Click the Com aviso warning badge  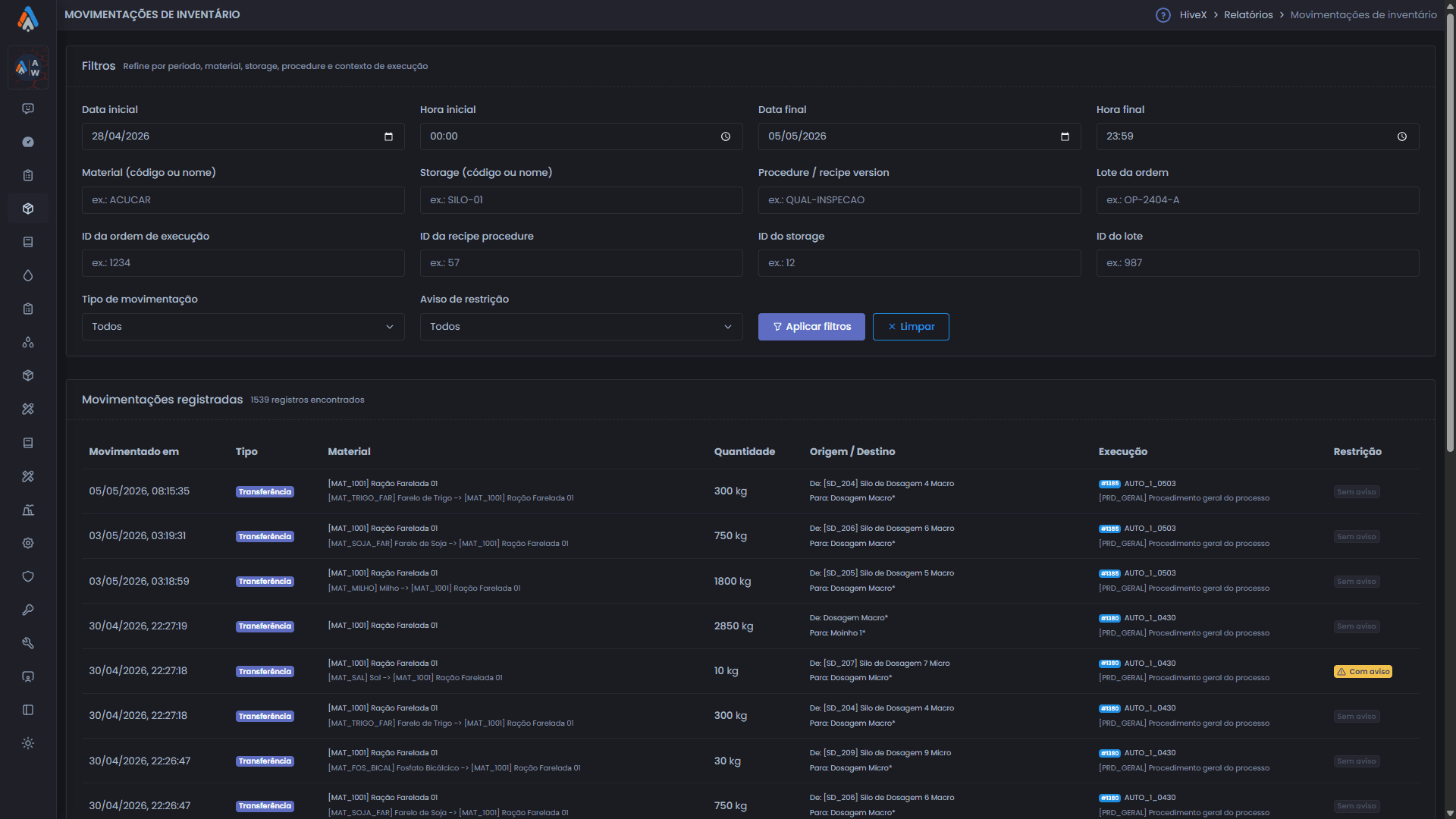(x=1363, y=671)
